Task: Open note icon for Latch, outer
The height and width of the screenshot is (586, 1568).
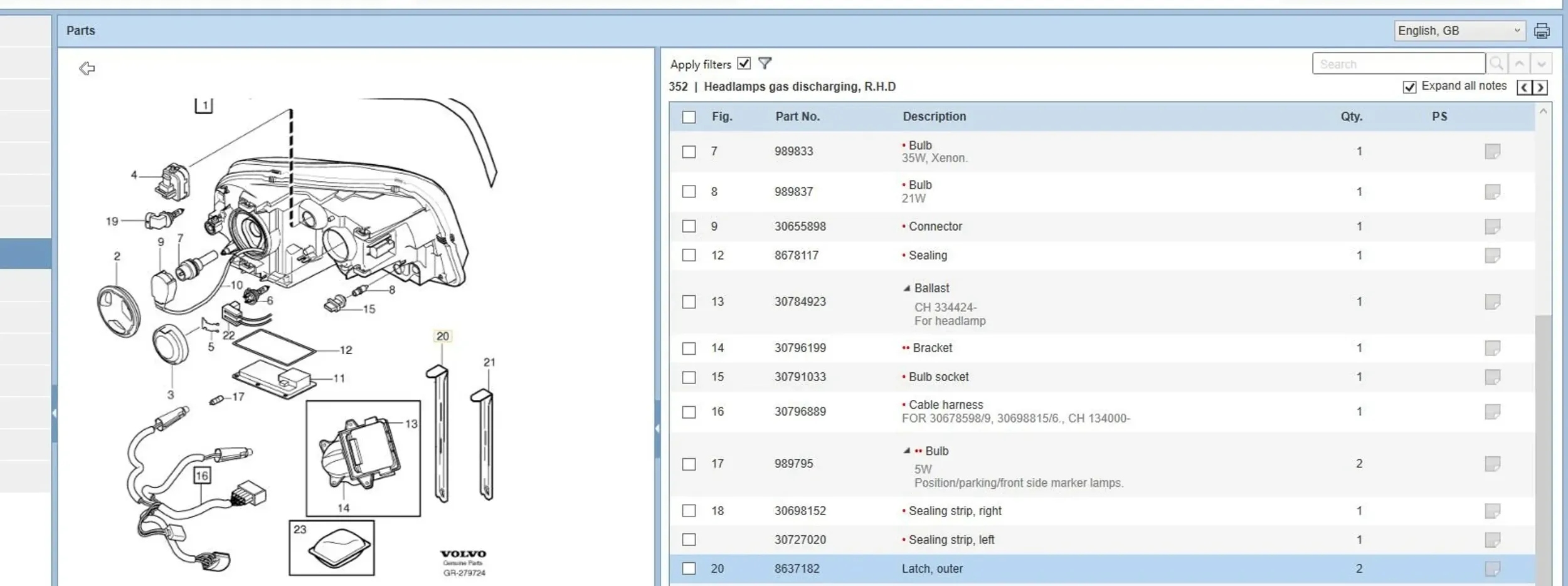Action: click(x=1492, y=568)
